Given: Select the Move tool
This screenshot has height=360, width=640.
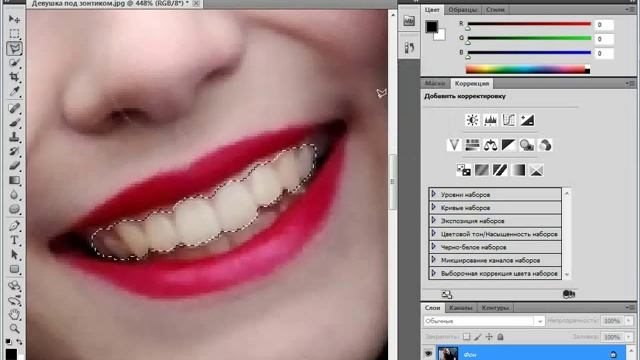Looking at the screenshot, I should (x=14, y=19).
